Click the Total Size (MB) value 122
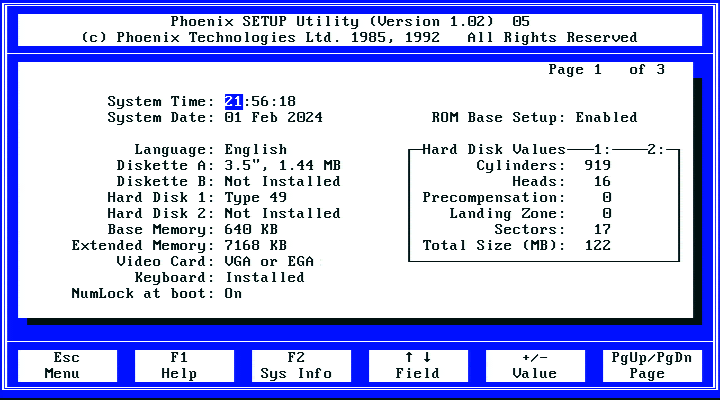720x400 pixels. 598,246
